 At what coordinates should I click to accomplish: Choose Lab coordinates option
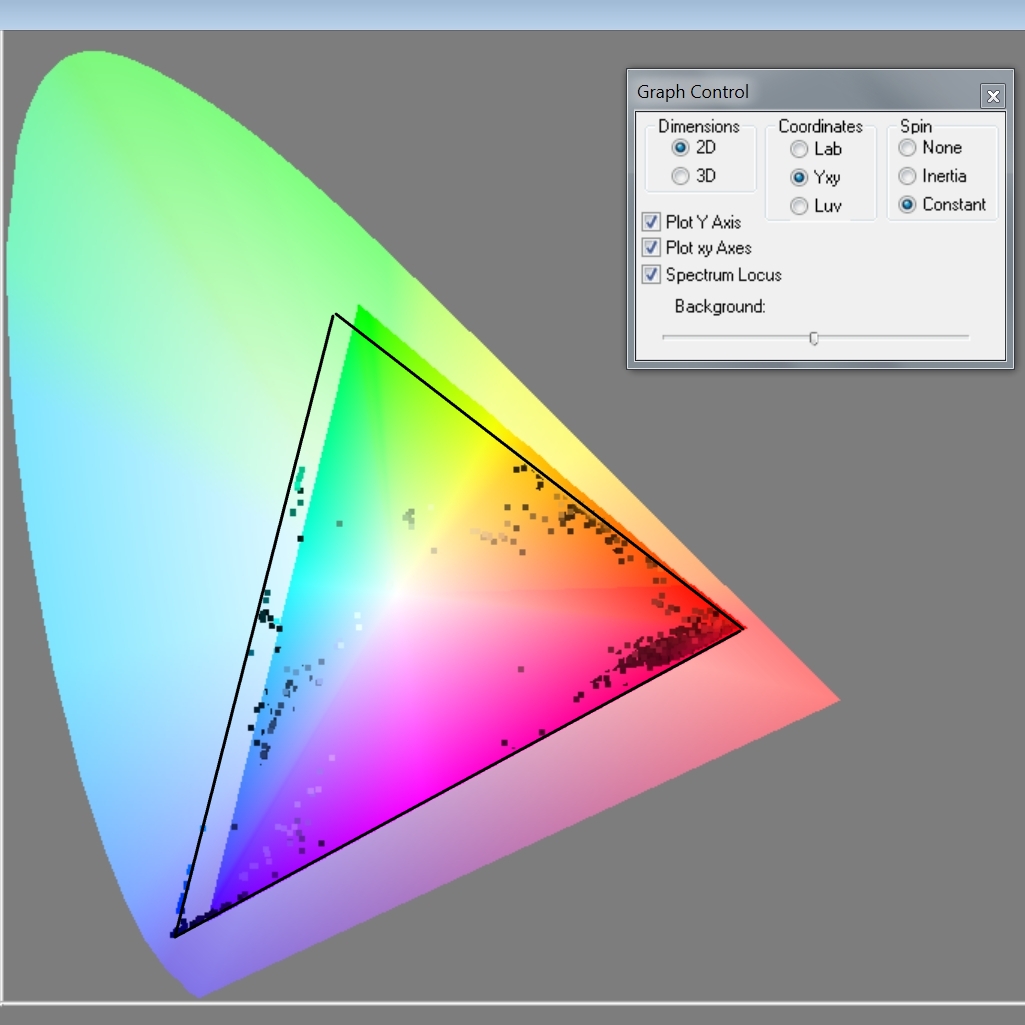799,149
